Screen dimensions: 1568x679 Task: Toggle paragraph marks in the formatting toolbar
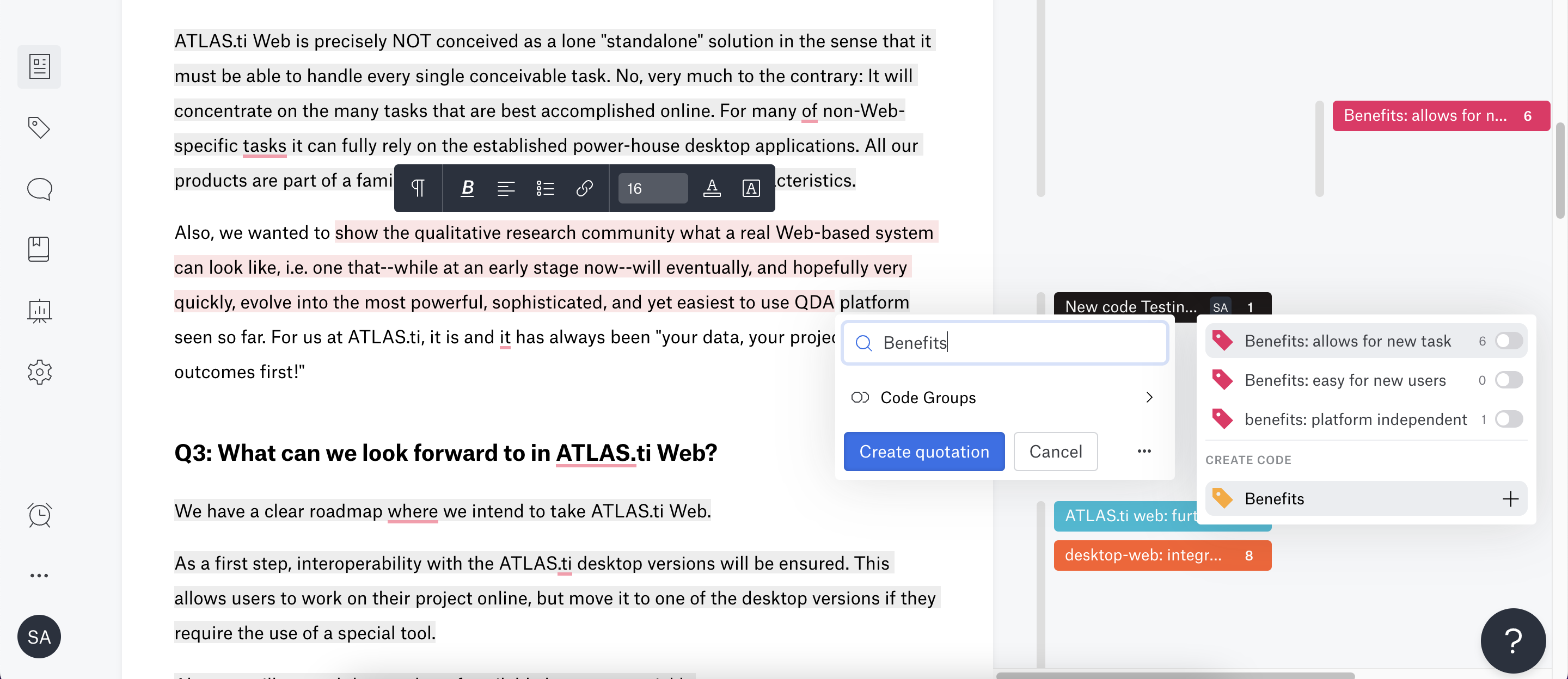tap(418, 189)
